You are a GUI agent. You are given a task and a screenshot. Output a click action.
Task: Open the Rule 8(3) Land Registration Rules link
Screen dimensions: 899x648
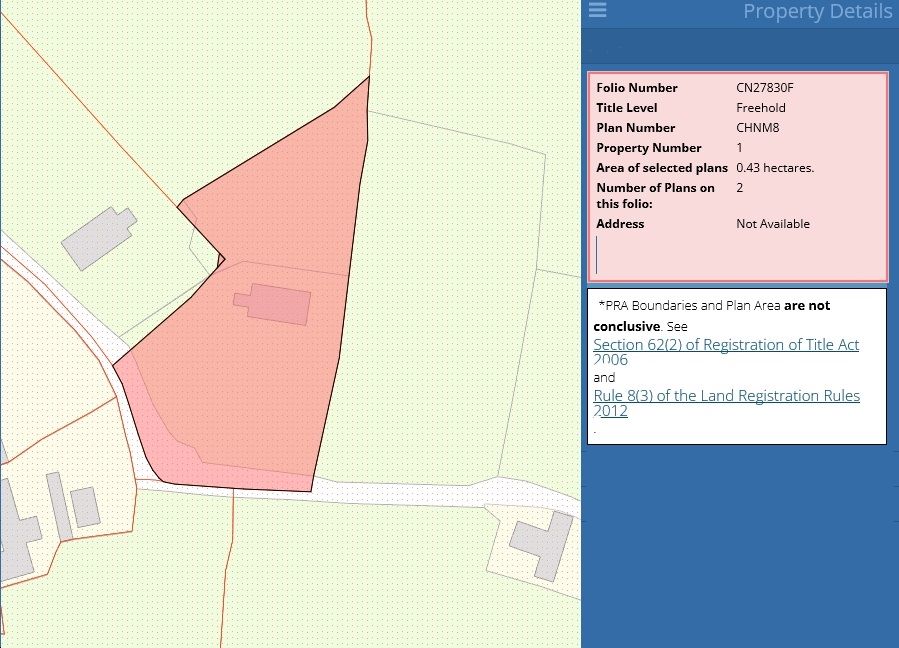[x=725, y=396]
